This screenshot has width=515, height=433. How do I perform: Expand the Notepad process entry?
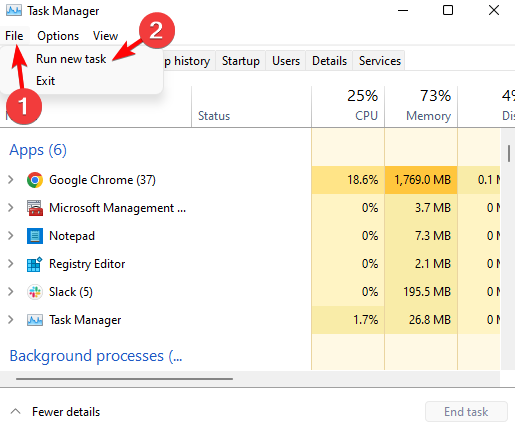(11, 236)
